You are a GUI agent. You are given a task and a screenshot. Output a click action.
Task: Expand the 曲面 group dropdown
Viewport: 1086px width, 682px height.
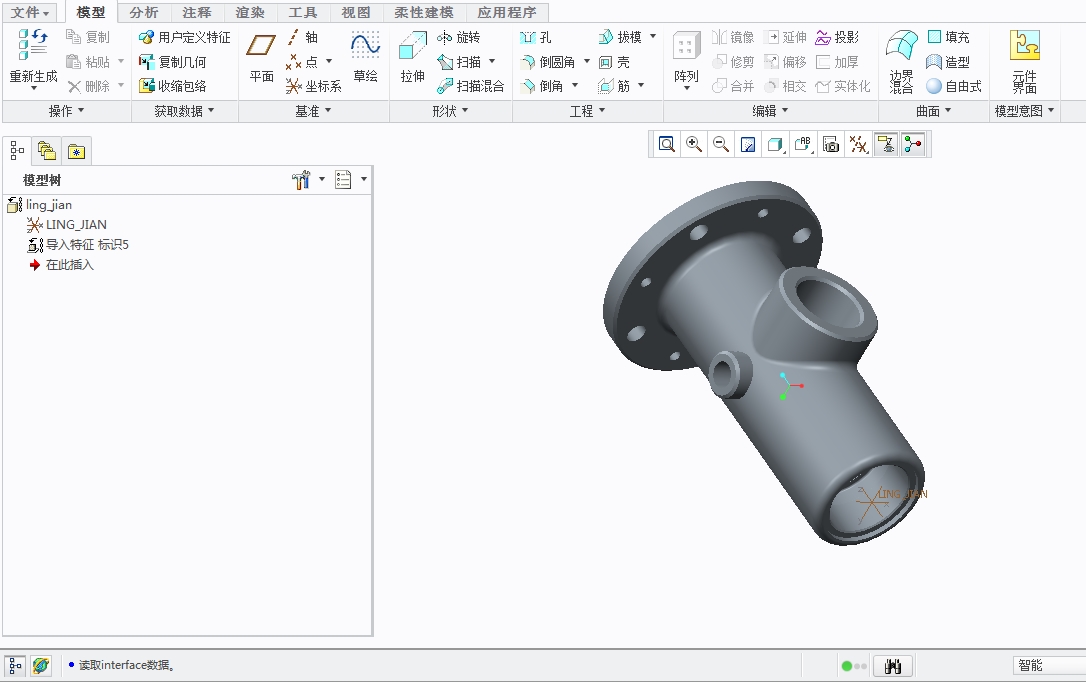tap(934, 111)
